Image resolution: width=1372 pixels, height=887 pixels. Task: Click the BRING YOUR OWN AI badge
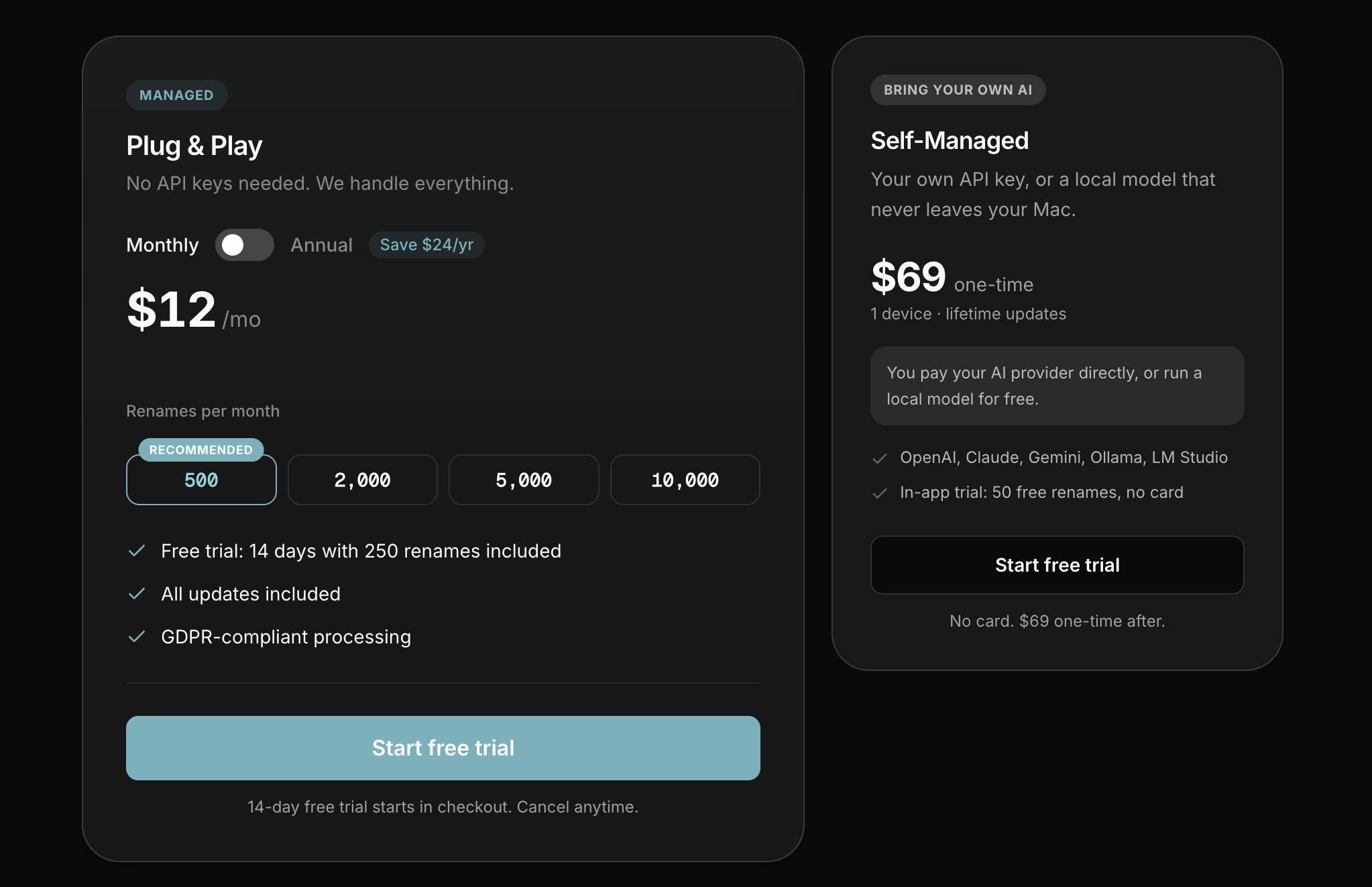point(958,90)
